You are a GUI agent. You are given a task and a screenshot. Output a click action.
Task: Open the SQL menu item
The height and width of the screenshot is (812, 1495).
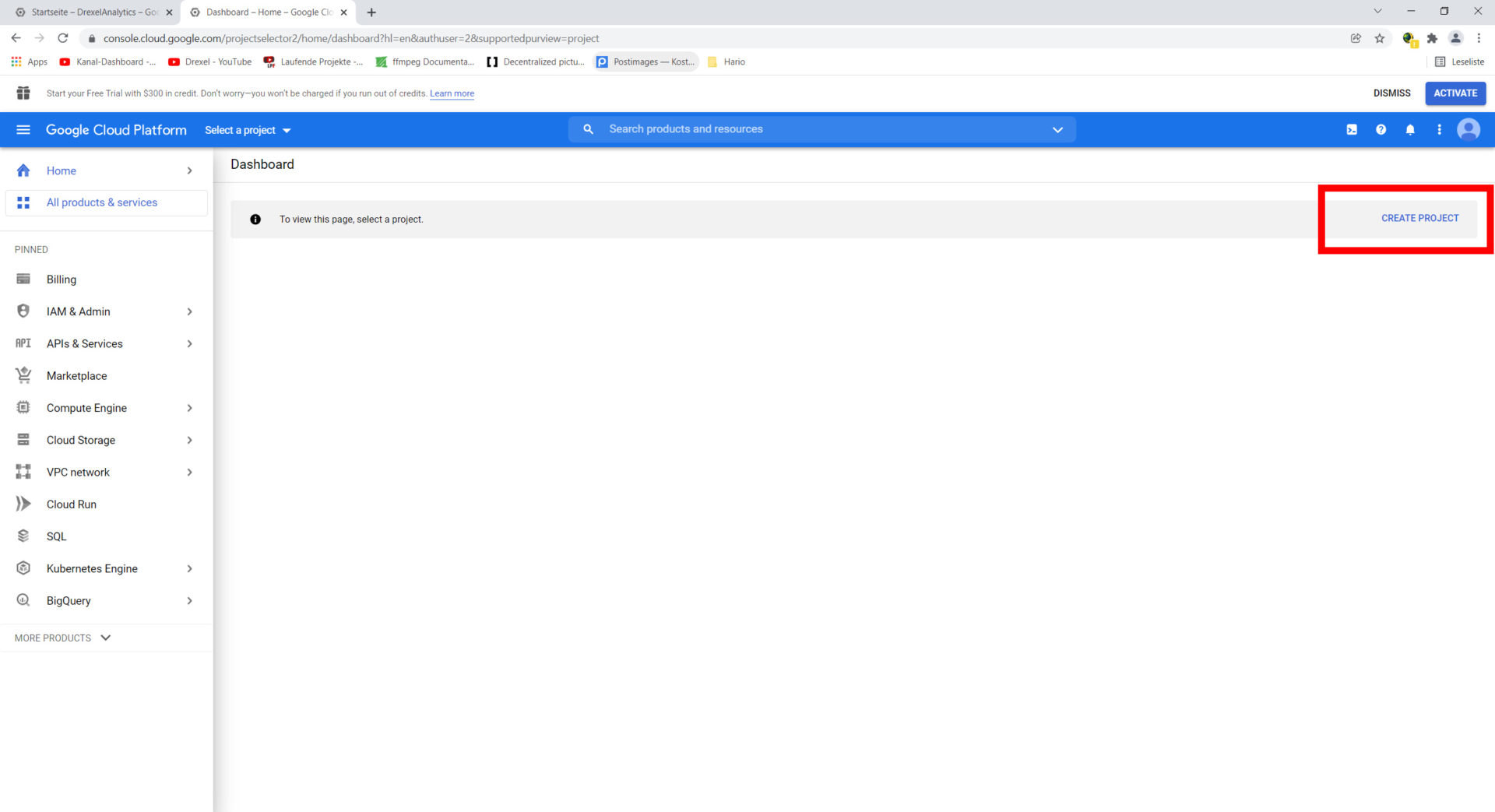106,536
